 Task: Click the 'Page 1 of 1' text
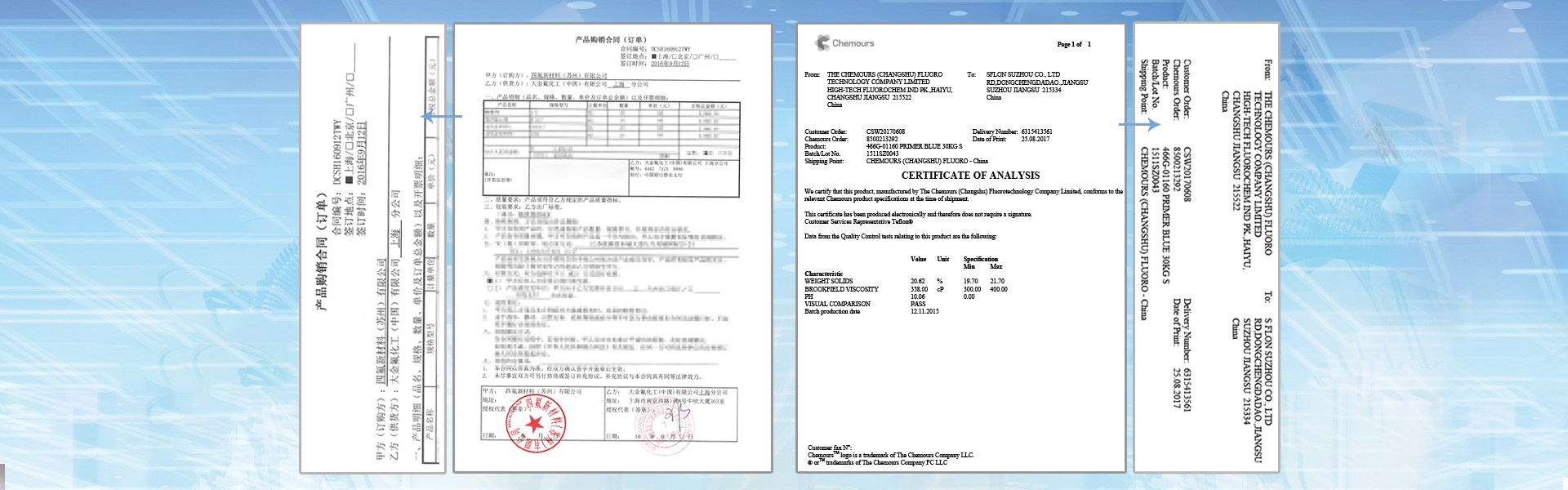1074,44
